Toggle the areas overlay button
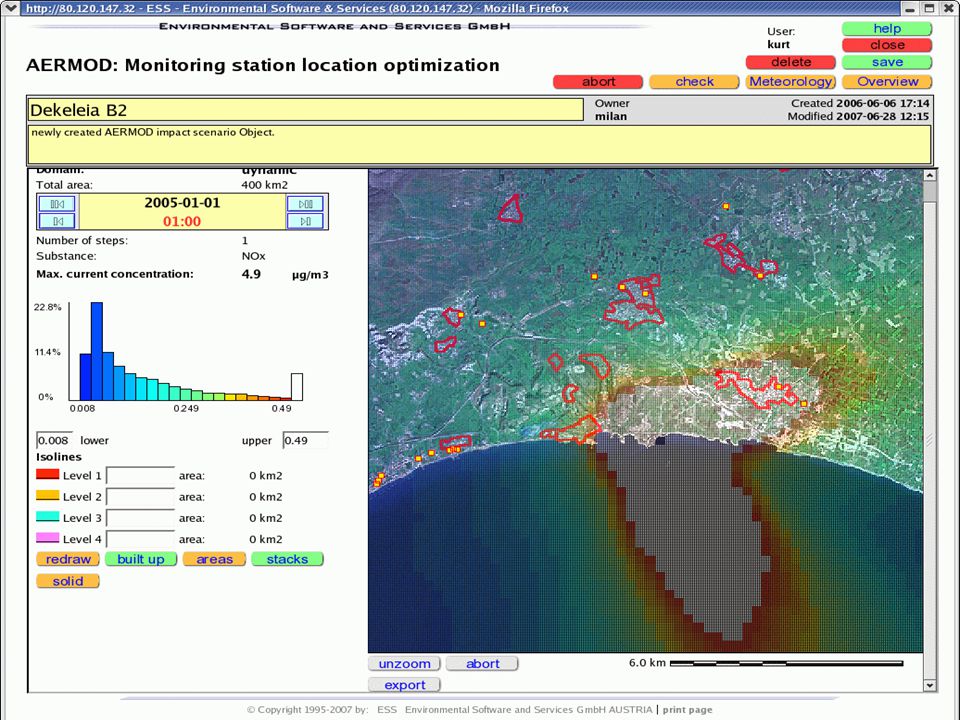The height and width of the screenshot is (720, 960). [x=214, y=559]
